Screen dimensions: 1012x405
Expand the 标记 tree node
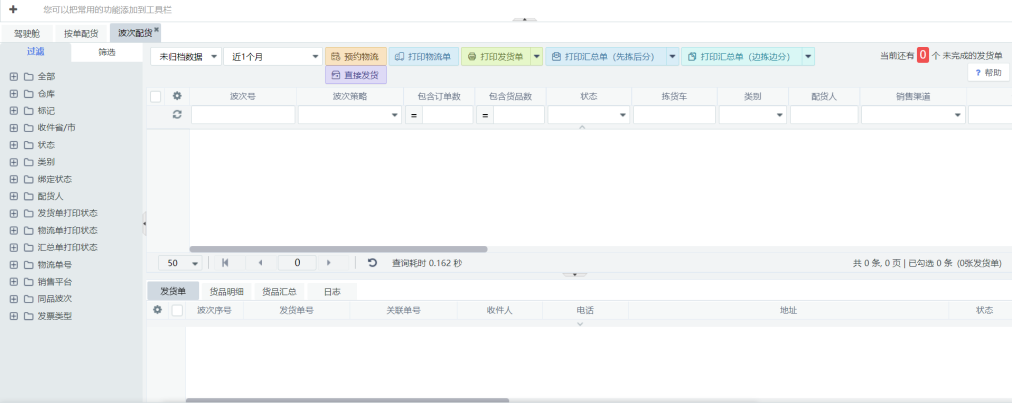click(x=13, y=110)
